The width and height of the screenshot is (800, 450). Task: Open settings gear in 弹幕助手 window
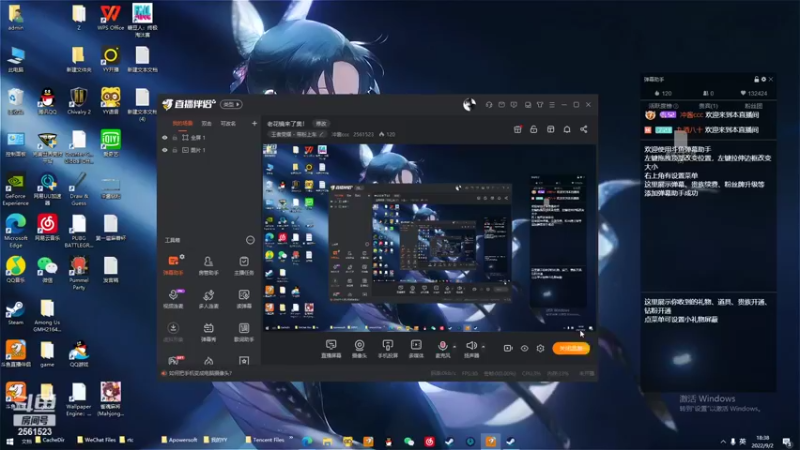(x=763, y=80)
